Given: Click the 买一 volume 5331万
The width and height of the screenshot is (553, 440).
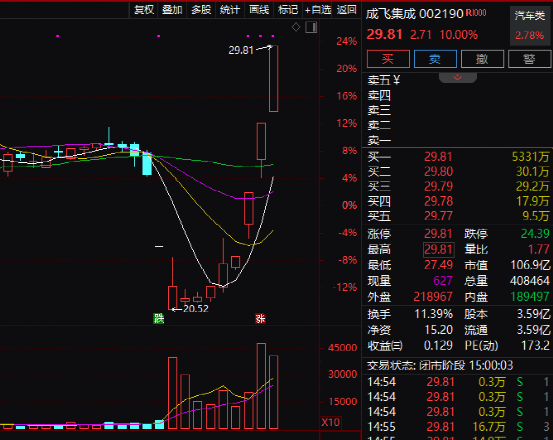Looking at the screenshot, I should [531, 157].
